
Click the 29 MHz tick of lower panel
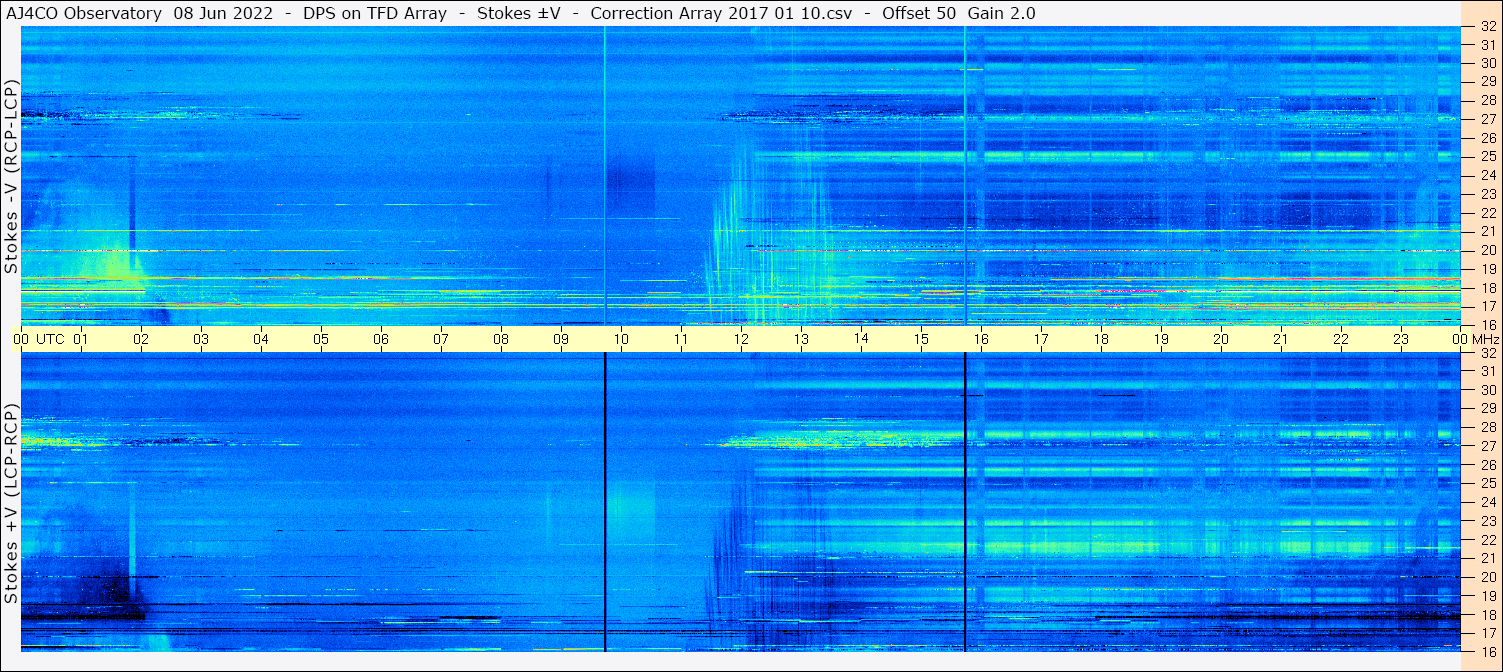click(1487, 408)
